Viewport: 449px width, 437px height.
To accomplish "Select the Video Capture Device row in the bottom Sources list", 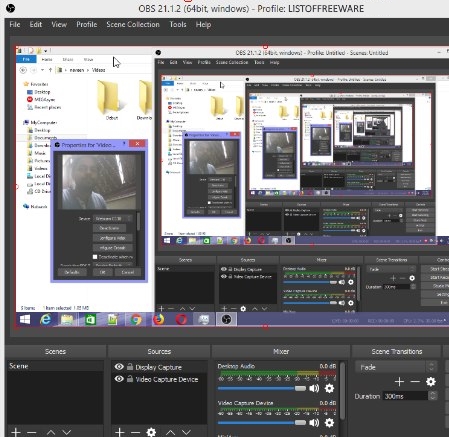I will (159, 379).
